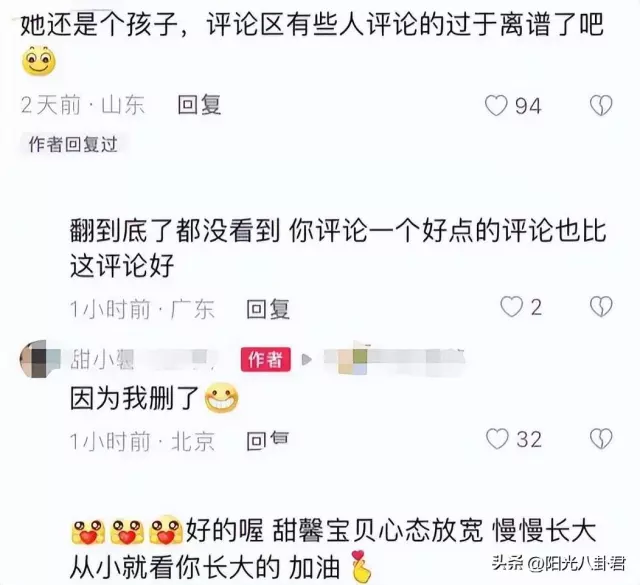The image size is (640, 585).
Task: Tap the 作者回复过 label
Action: click(73, 144)
